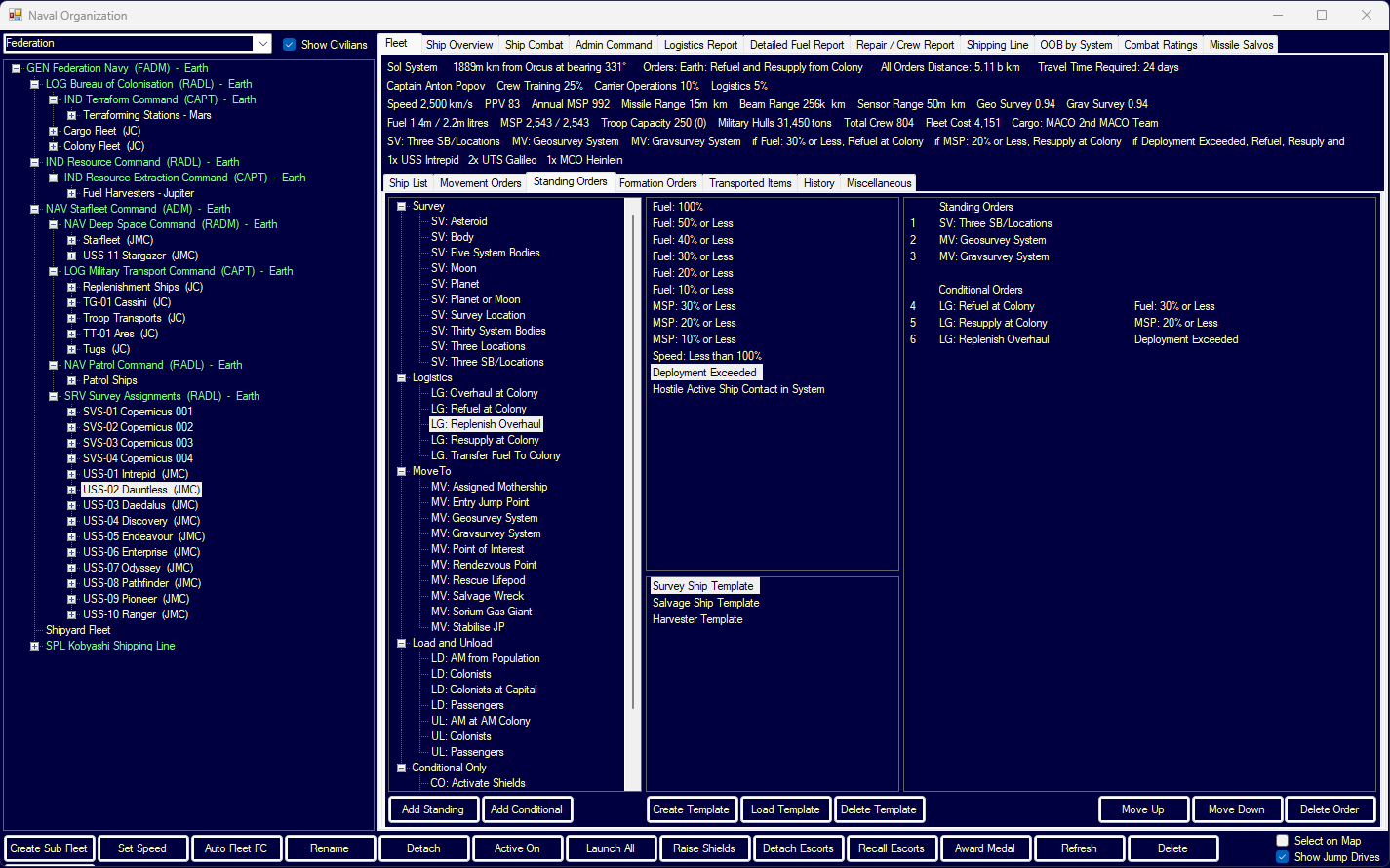The height and width of the screenshot is (868, 1390).
Task: Open the Ship Combat tab
Action: pyautogui.click(x=534, y=45)
